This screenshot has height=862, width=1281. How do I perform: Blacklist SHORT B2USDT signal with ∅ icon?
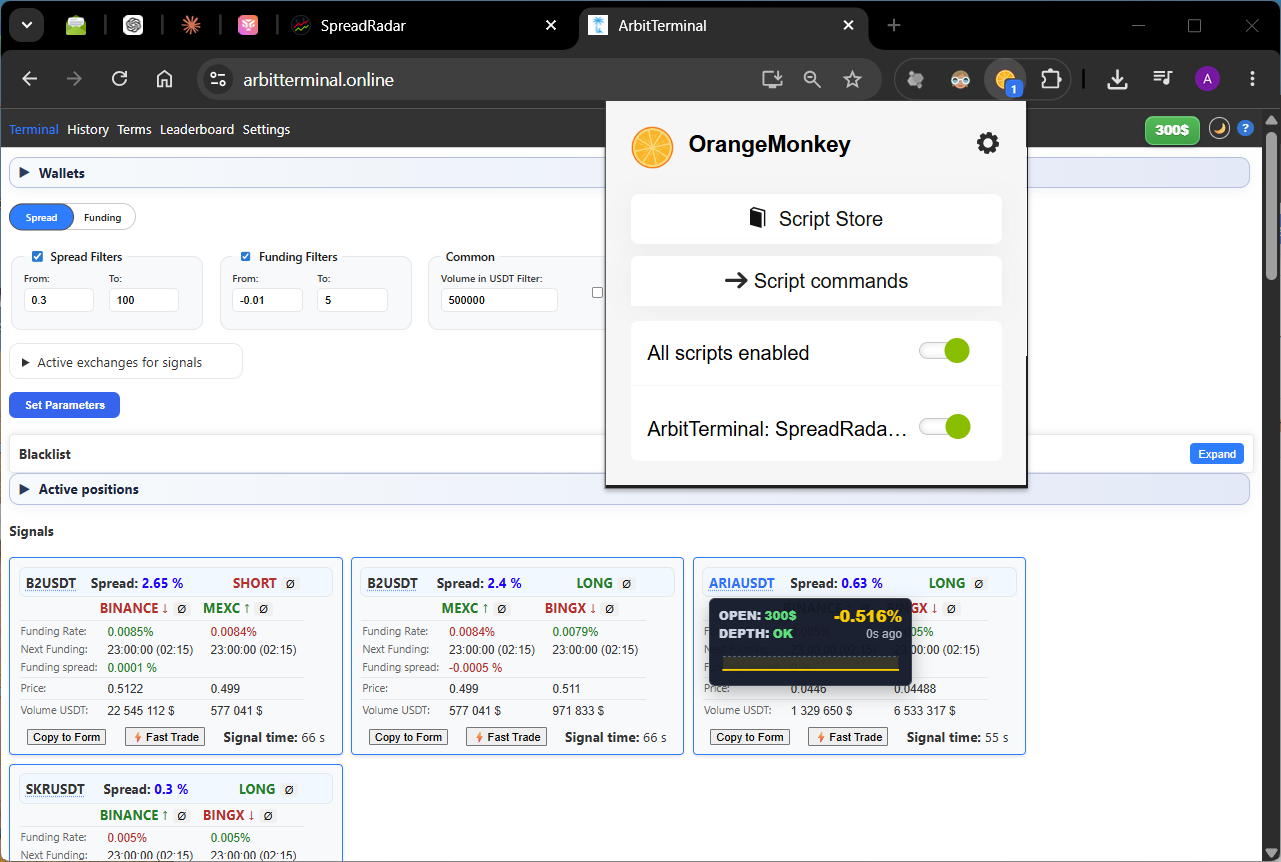(290, 584)
